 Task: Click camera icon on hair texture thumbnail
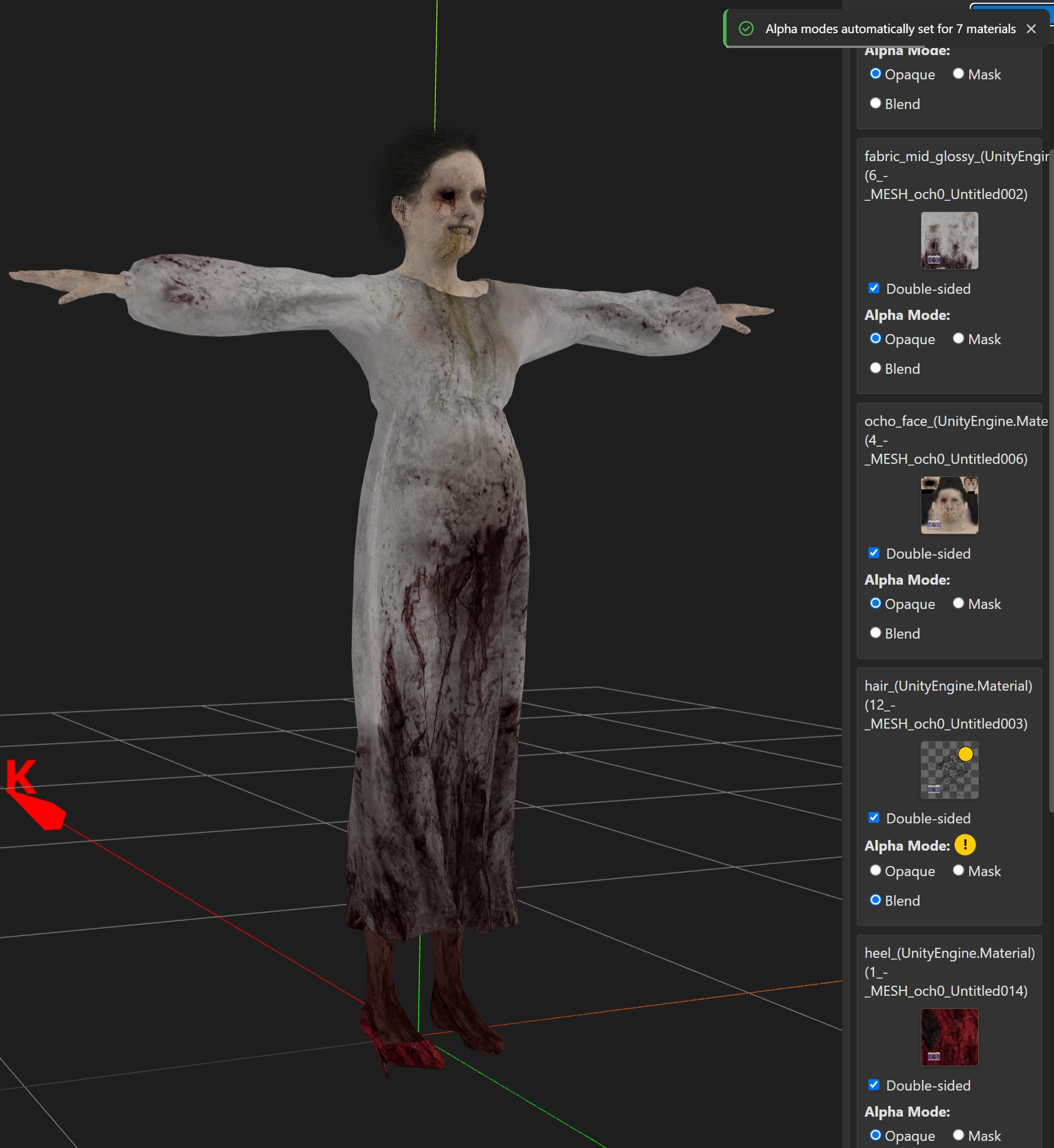click(x=934, y=789)
